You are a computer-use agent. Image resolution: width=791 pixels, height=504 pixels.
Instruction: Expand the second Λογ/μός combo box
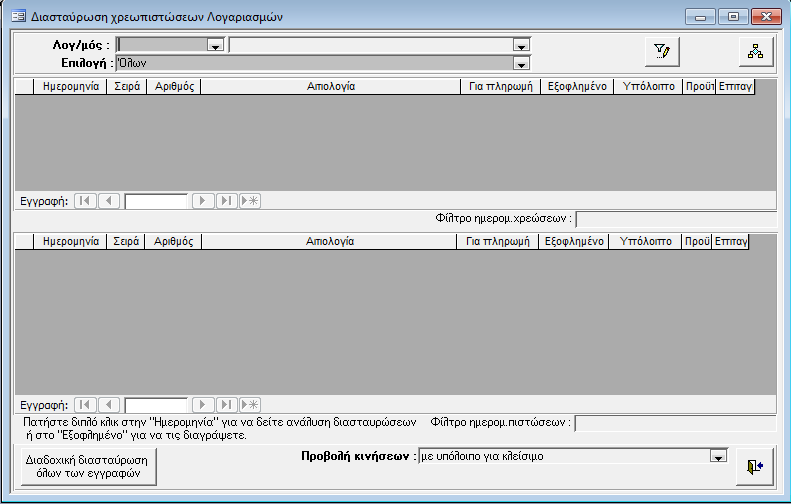pyautogui.click(x=520, y=45)
